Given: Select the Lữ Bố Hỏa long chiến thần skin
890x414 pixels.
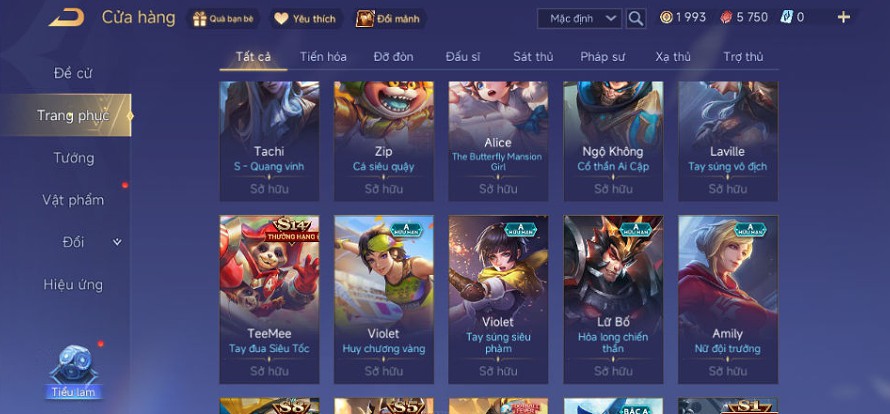Looking at the screenshot, I should 613,299.
